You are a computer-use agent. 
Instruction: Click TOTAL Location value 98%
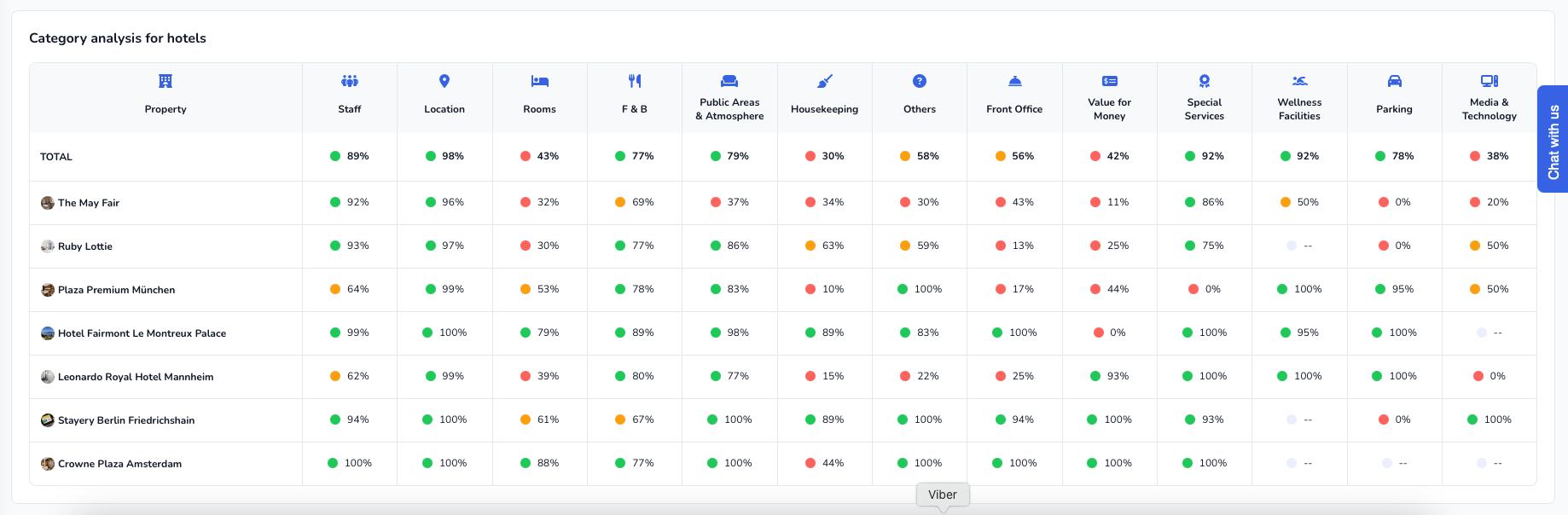(453, 156)
